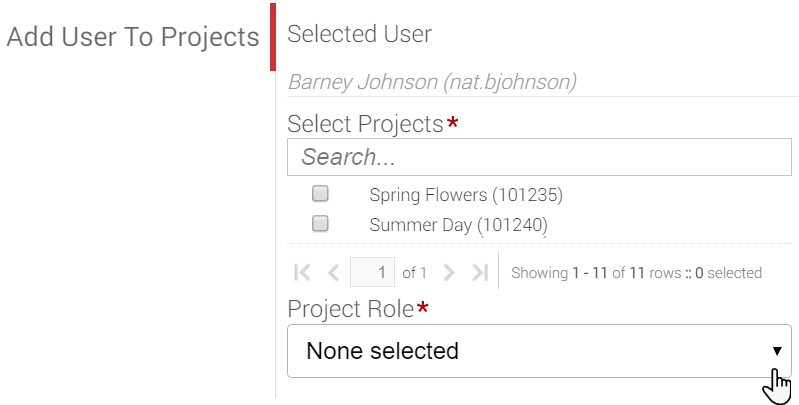Focus the project Search... field

point(539,157)
